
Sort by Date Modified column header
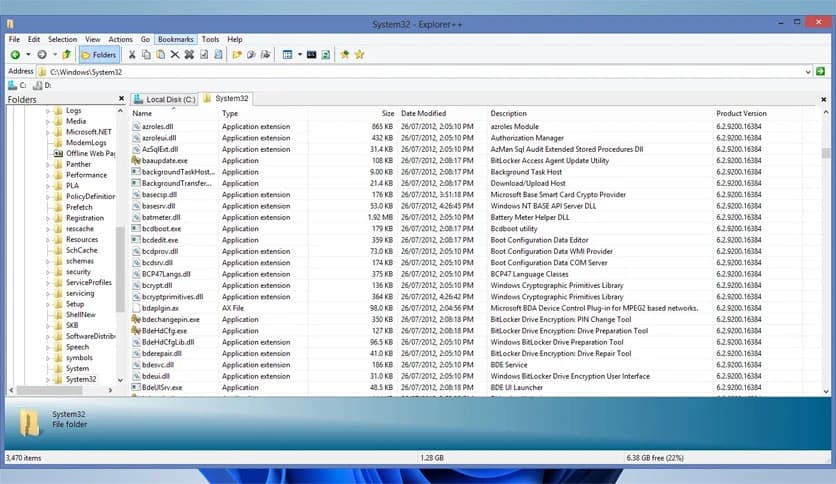442,114
